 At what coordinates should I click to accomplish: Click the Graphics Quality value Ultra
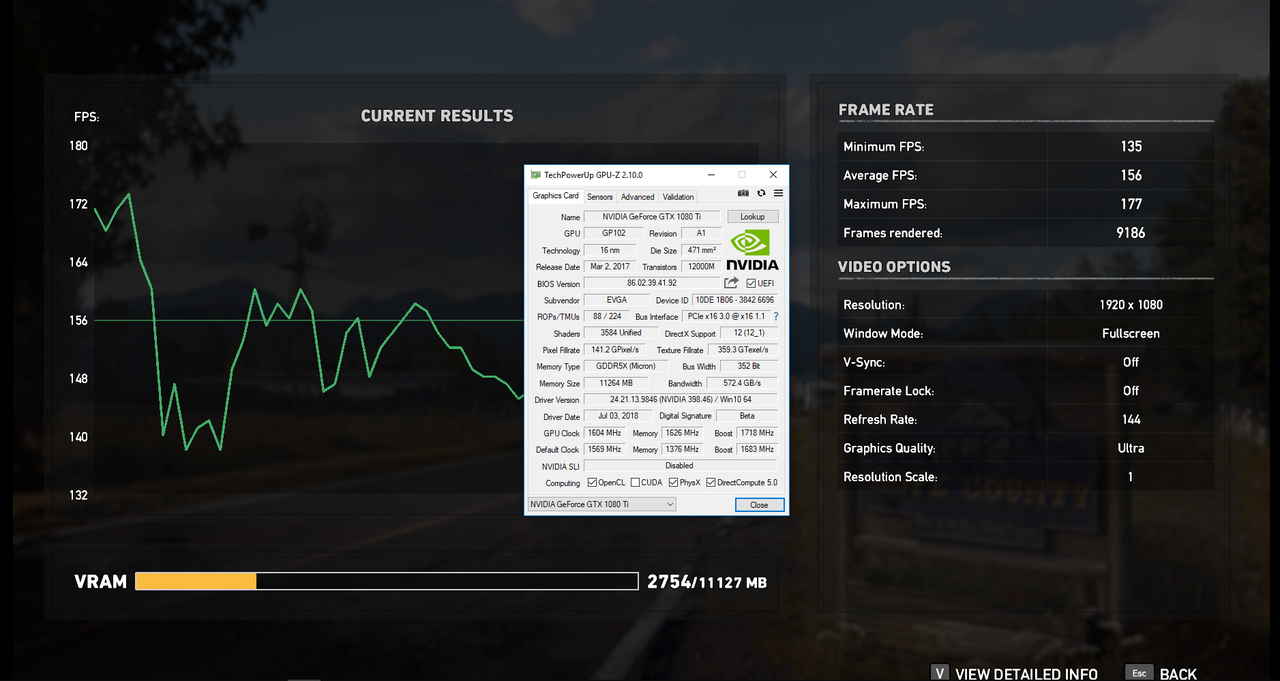coord(1131,449)
